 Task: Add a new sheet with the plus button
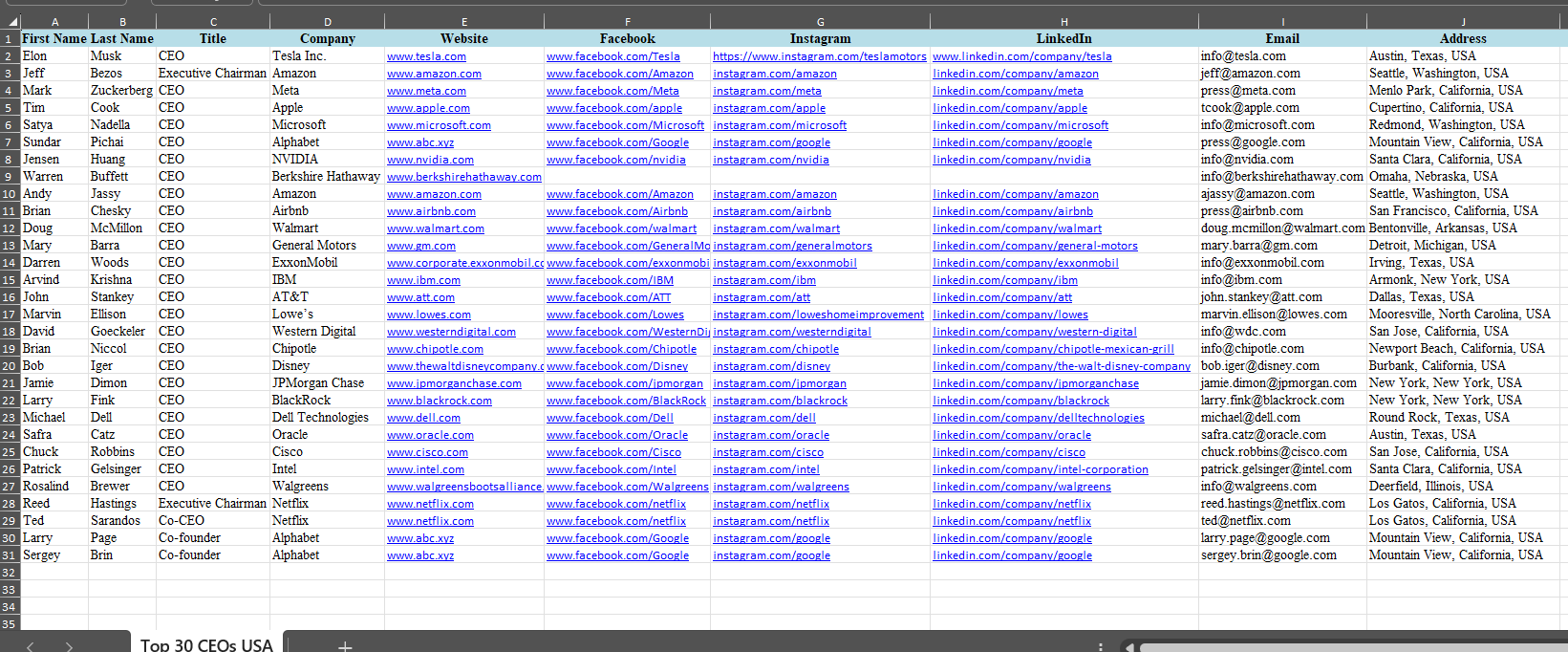pyautogui.click(x=345, y=646)
